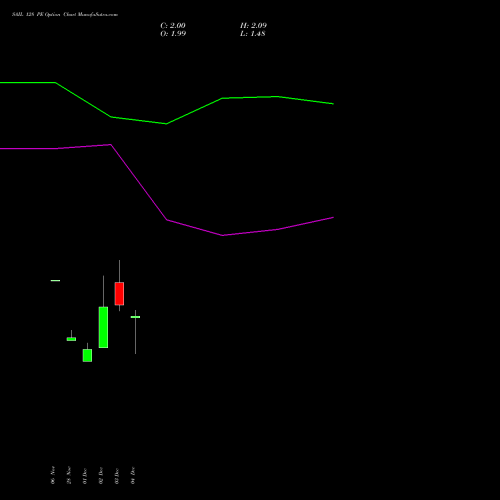This screenshot has height=500, width=500.
Task: Click the "28 Nov" date axis label
Action: click(x=69, y=475)
